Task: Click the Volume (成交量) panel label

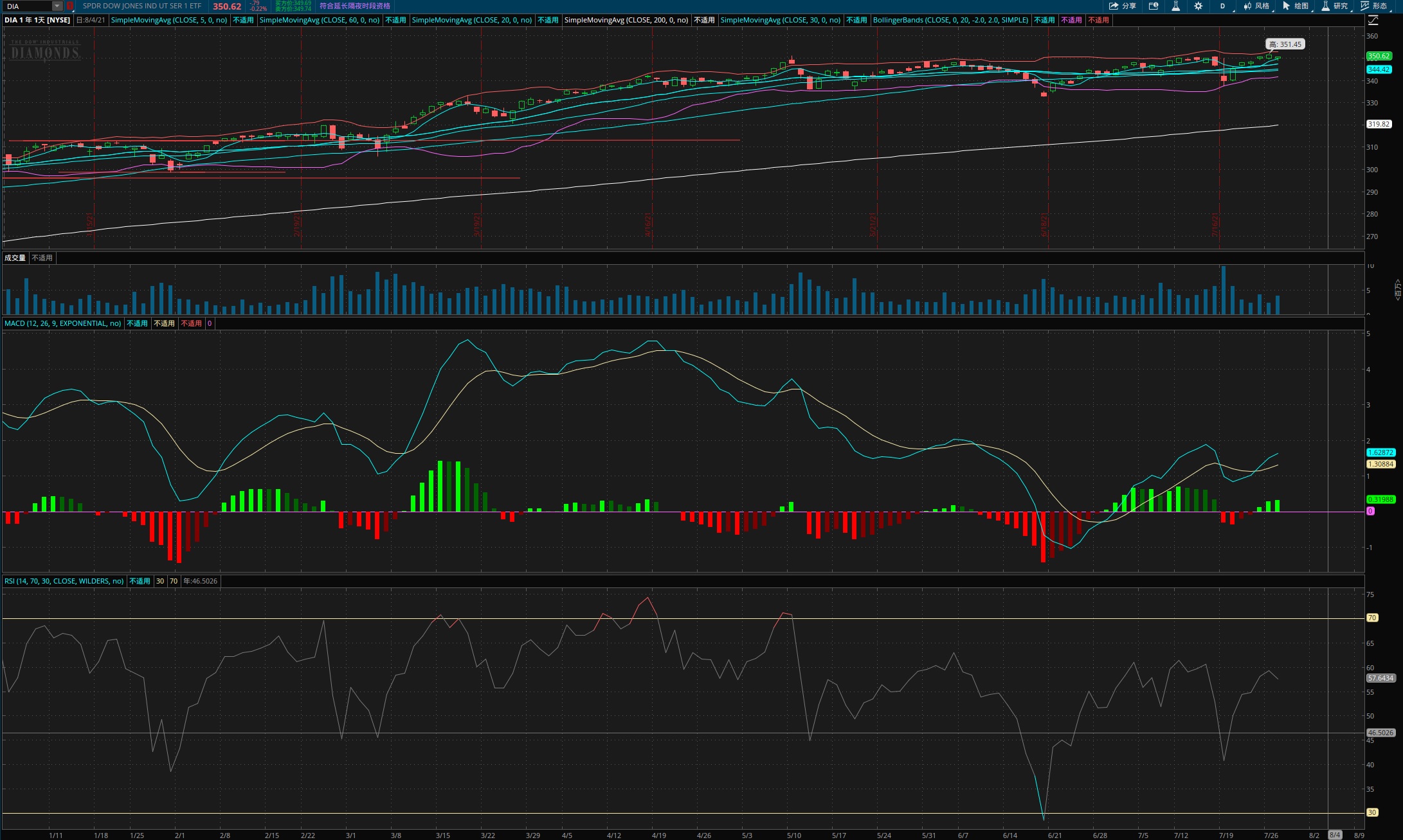Action: pyautogui.click(x=15, y=258)
